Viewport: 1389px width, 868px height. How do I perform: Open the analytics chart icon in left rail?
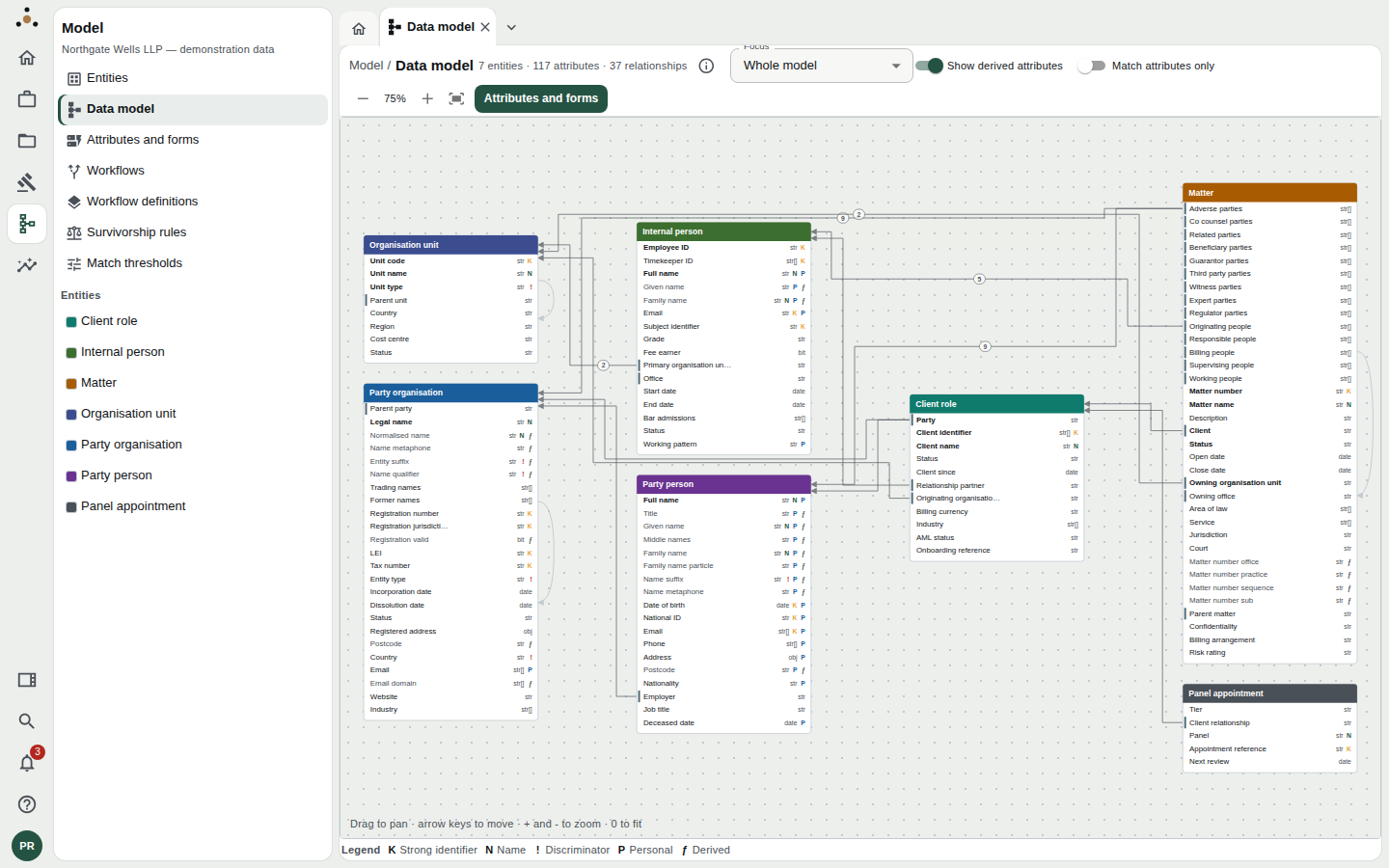coord(27,265)
